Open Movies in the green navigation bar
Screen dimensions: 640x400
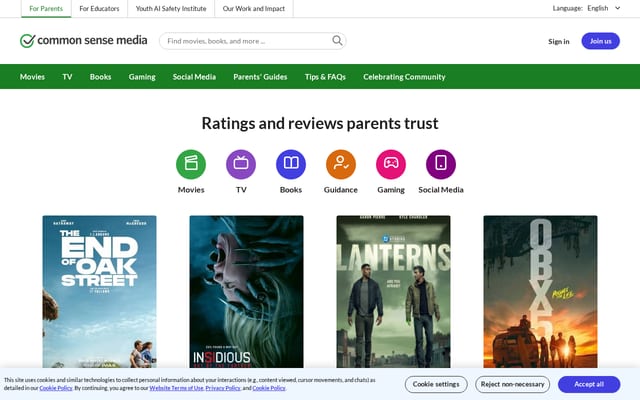point(32,77)
